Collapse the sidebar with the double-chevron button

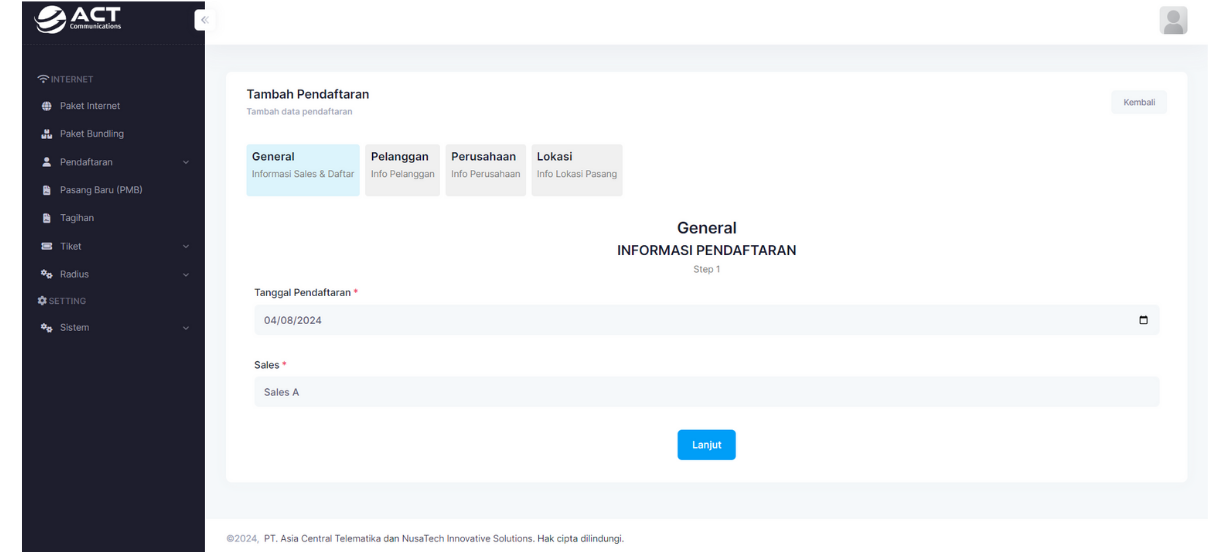click(204, 20)
